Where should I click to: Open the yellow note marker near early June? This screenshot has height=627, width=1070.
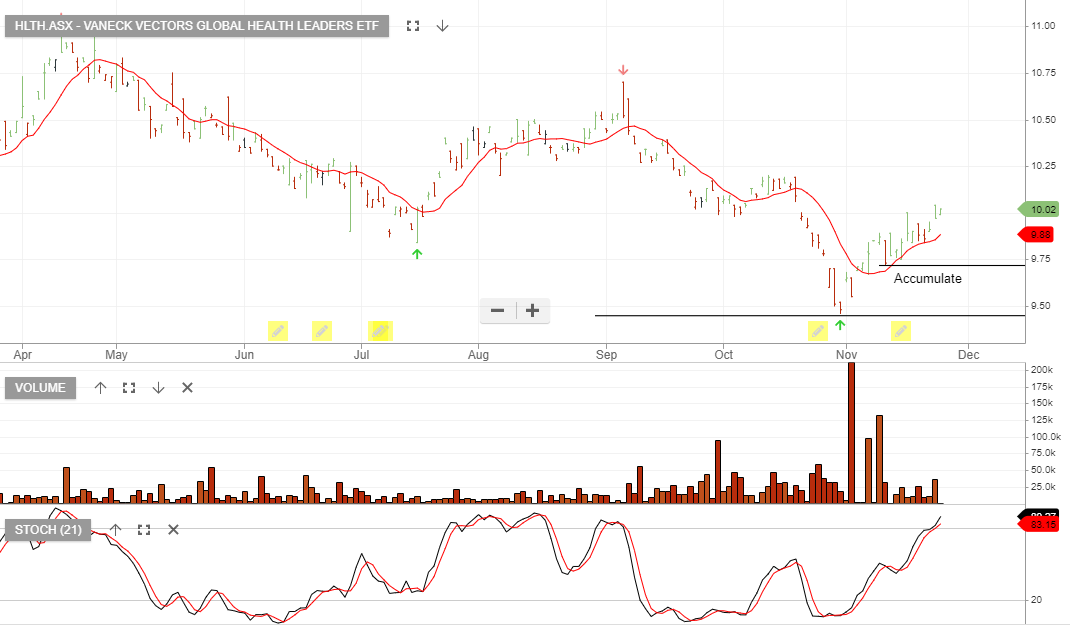pos(278,331)
